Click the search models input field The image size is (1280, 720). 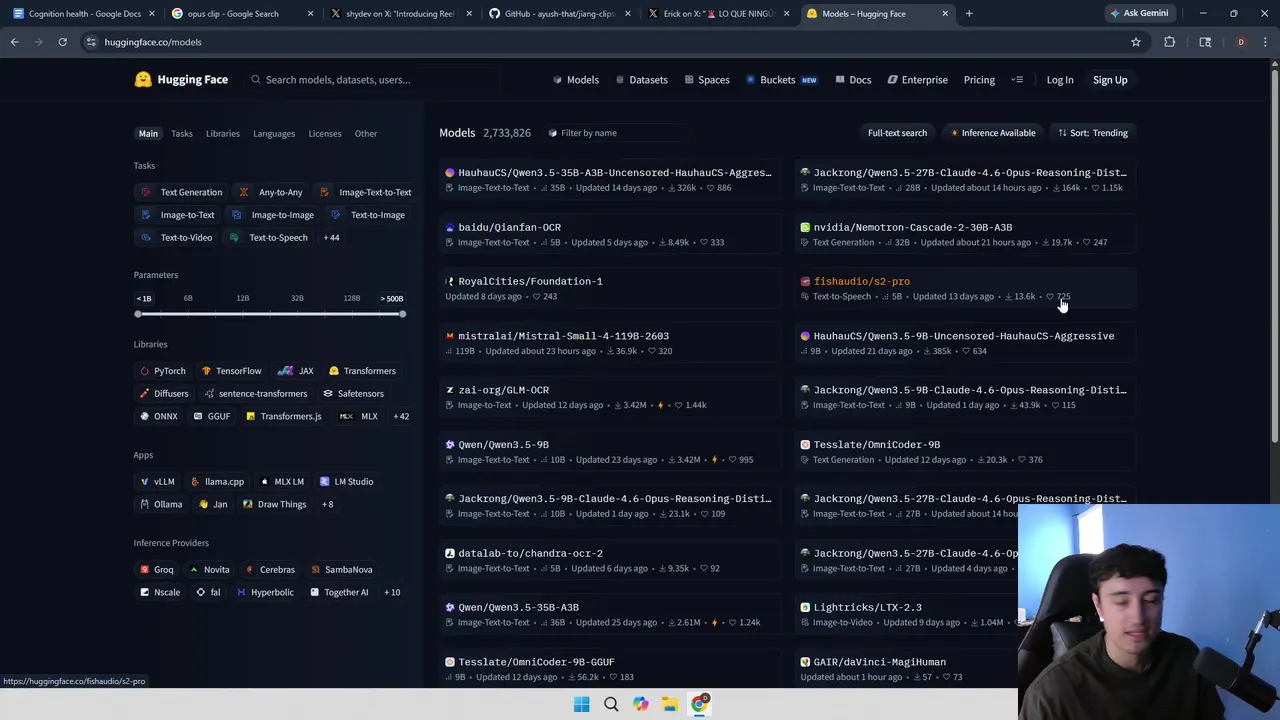point(372,80)
